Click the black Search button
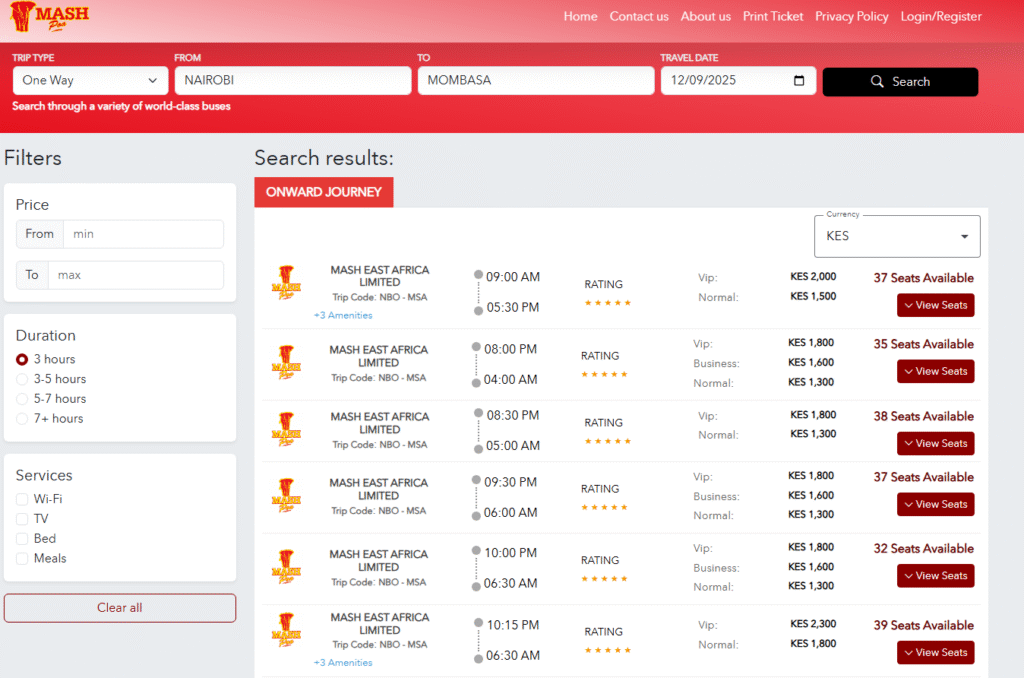This screenshot has width=1024, height=678. coord(900,82)
